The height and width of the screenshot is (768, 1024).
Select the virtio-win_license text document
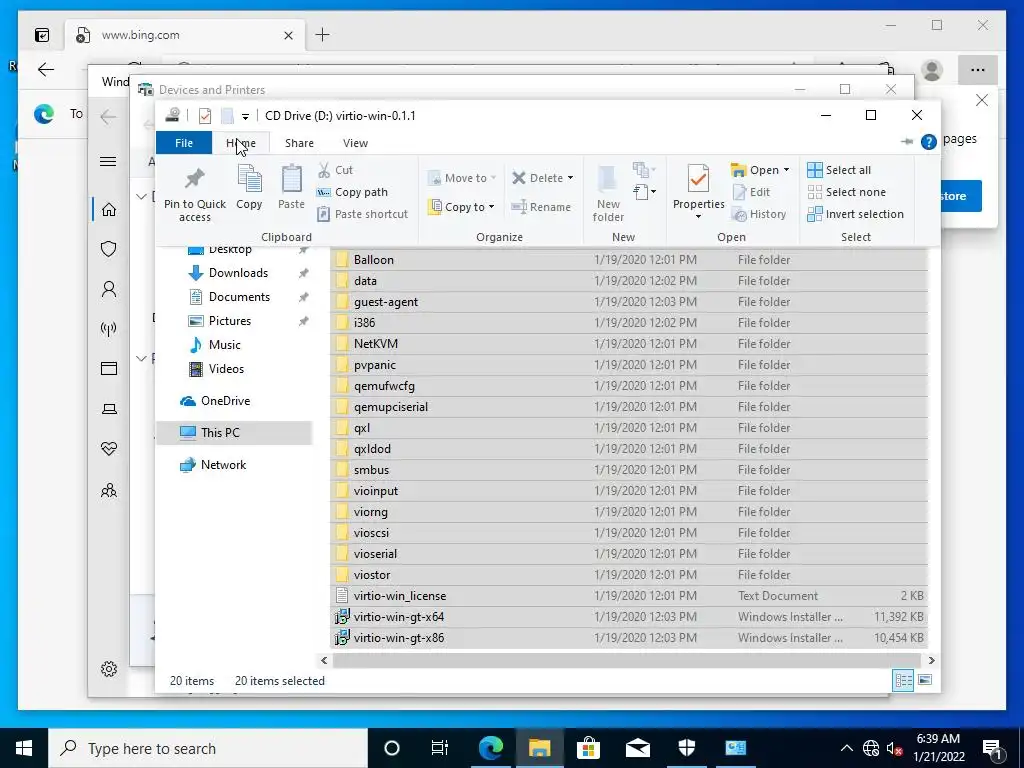click(x=629, y=596)
